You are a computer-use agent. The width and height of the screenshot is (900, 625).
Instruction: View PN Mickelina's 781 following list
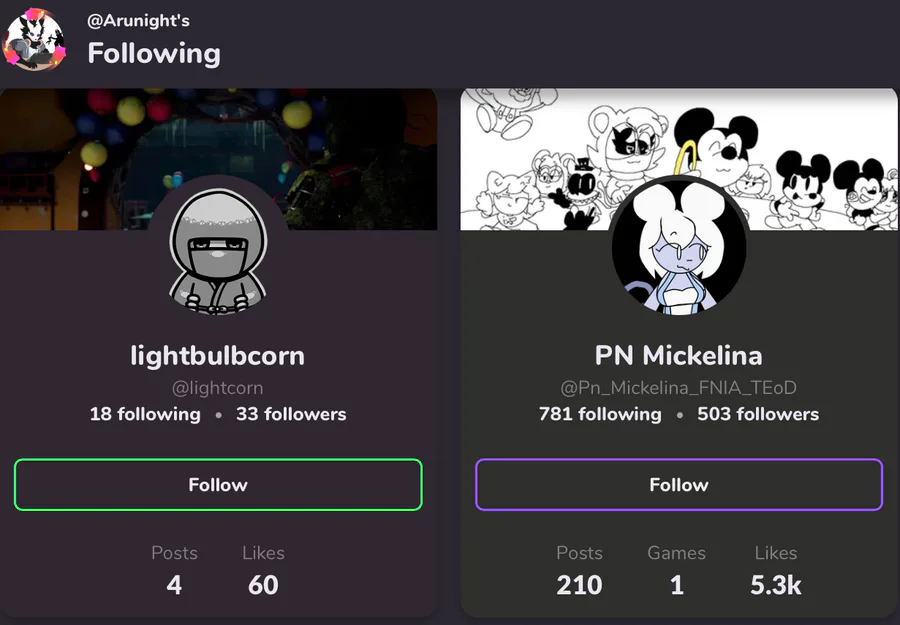pos(600,414)
